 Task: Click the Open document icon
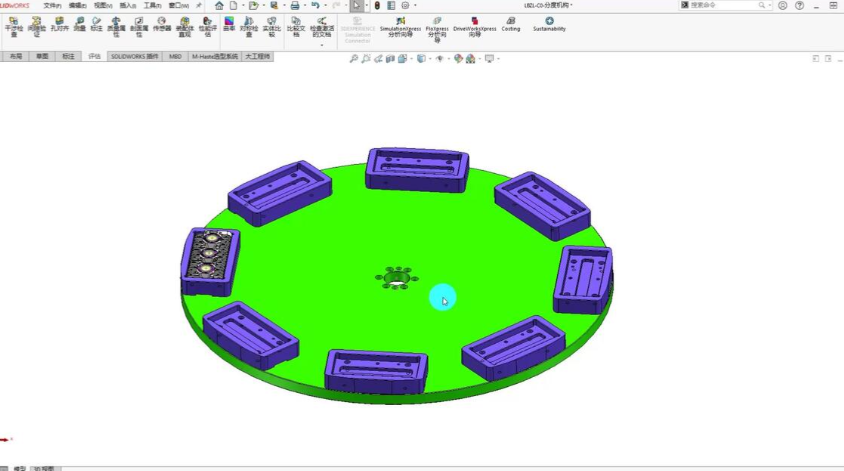pyautogui.click(x=252, y=5)
